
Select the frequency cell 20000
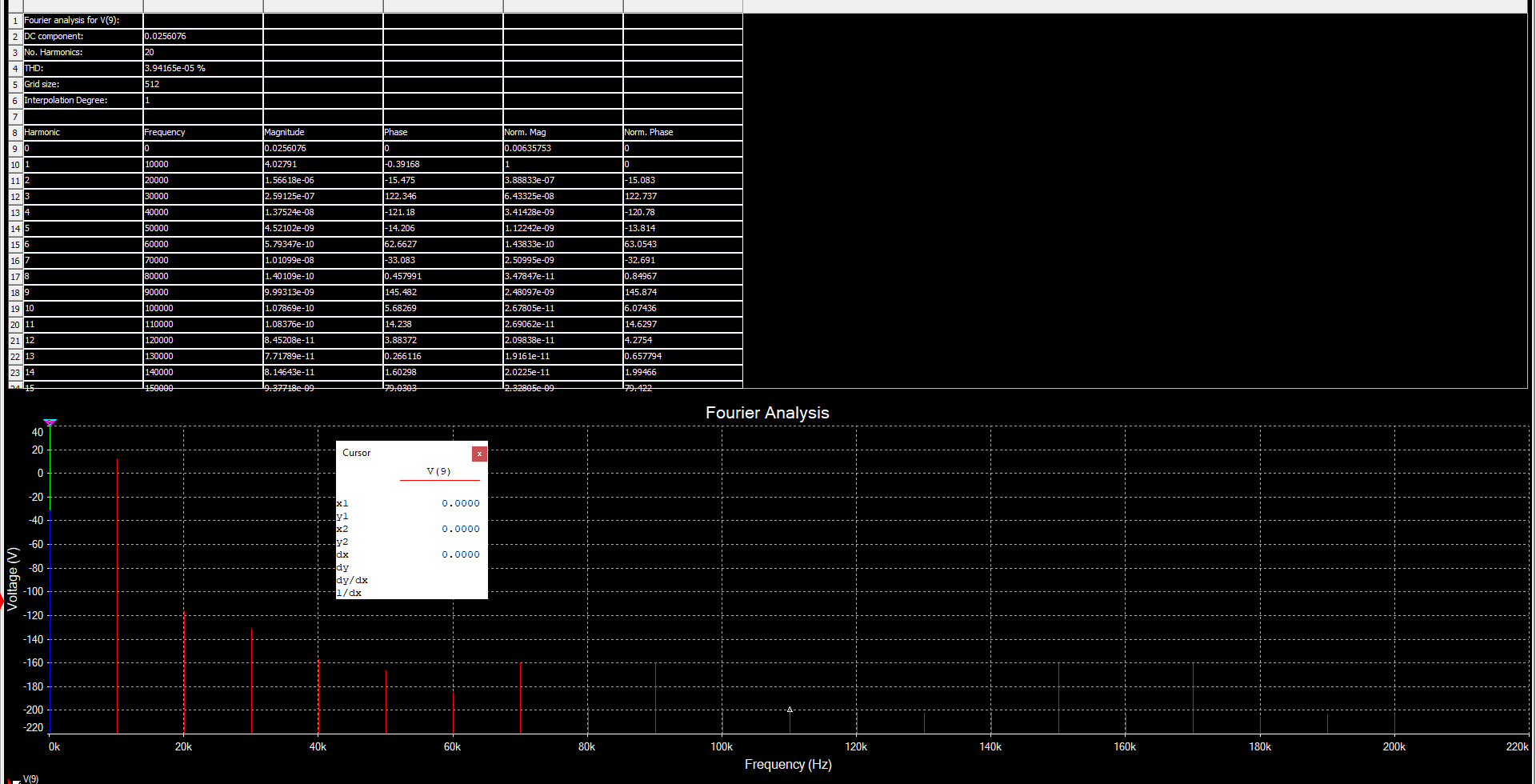[x=203, y=181]
